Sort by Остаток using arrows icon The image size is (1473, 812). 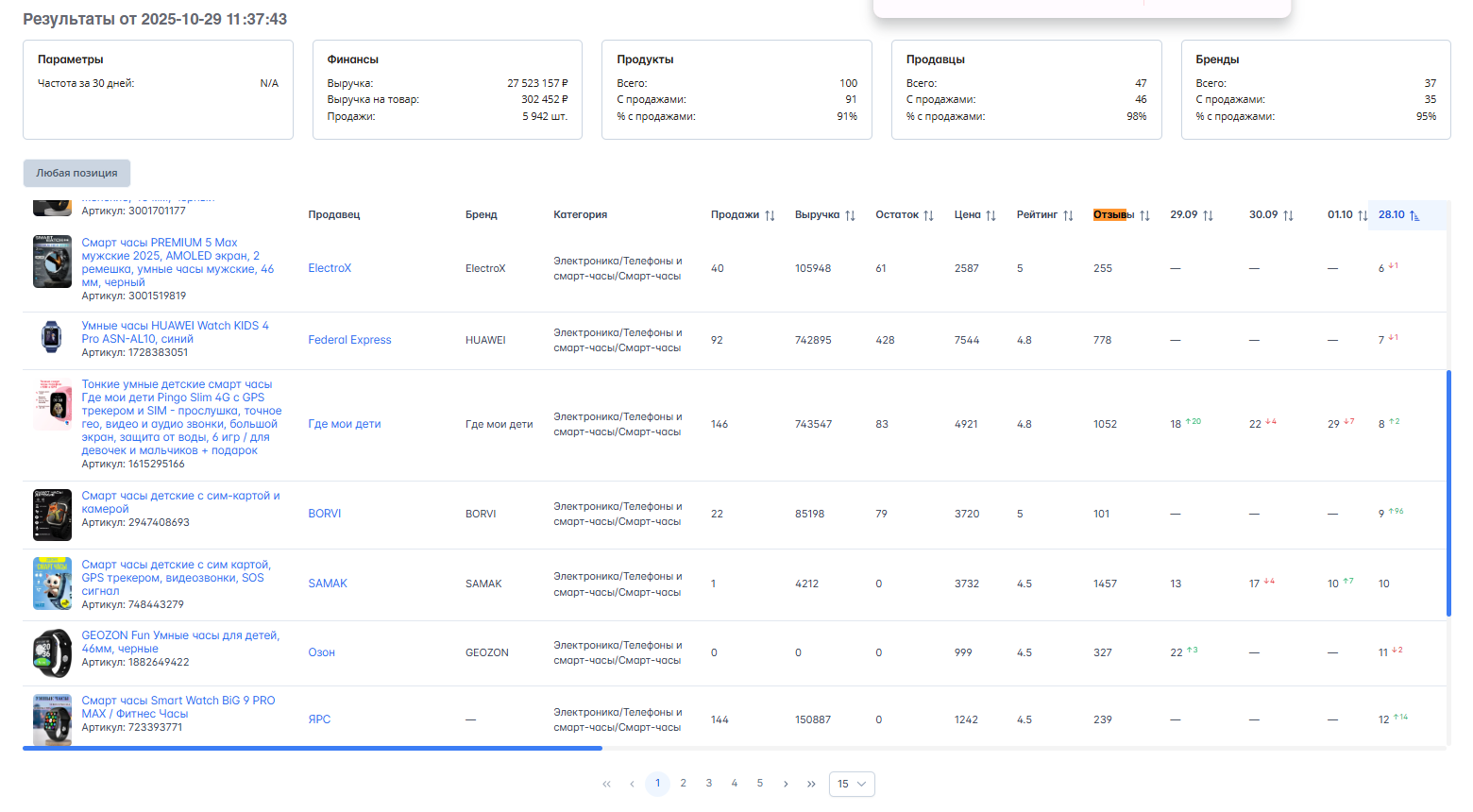tap(928, 215)
